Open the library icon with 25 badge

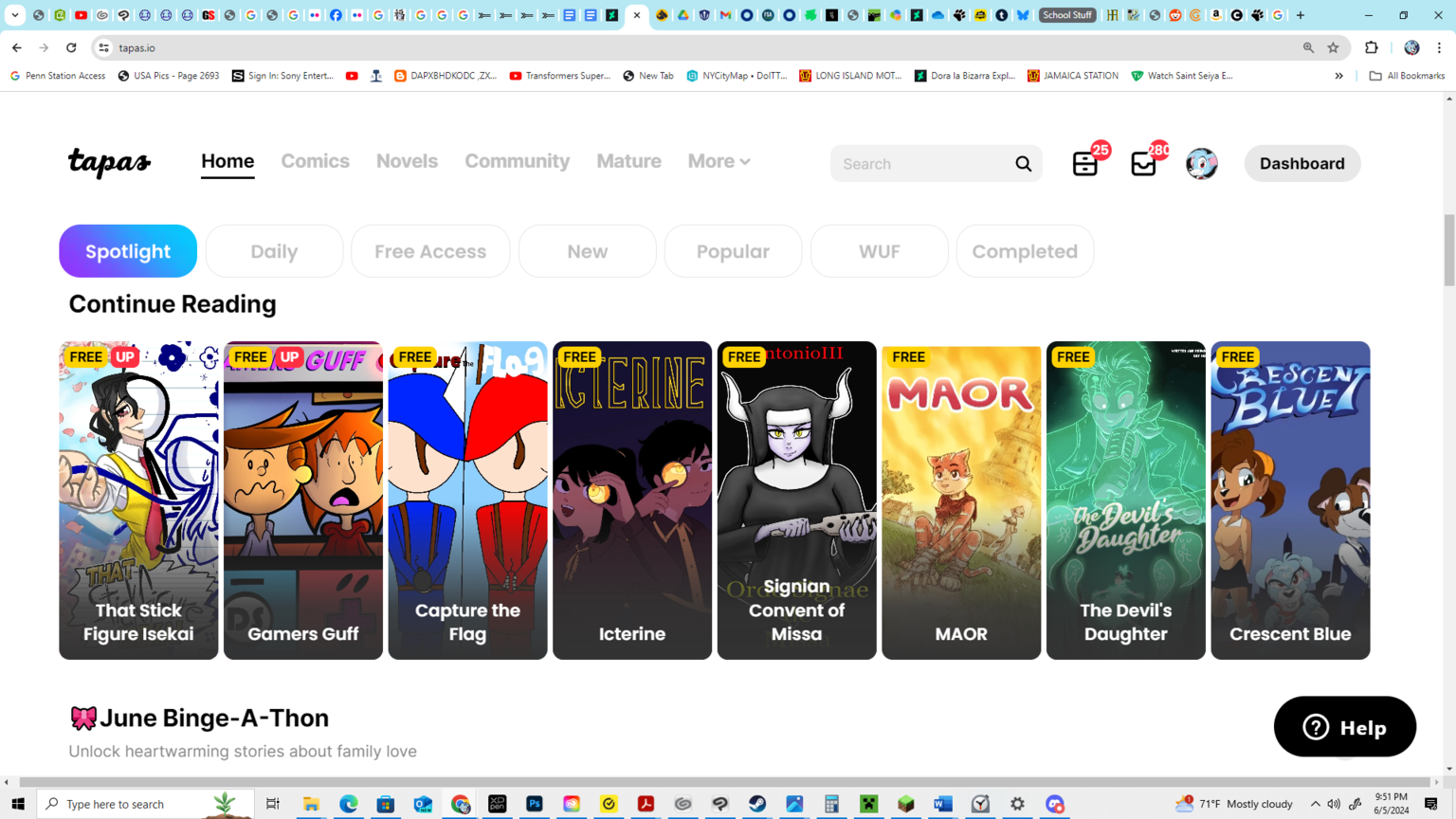[1085, 164]
